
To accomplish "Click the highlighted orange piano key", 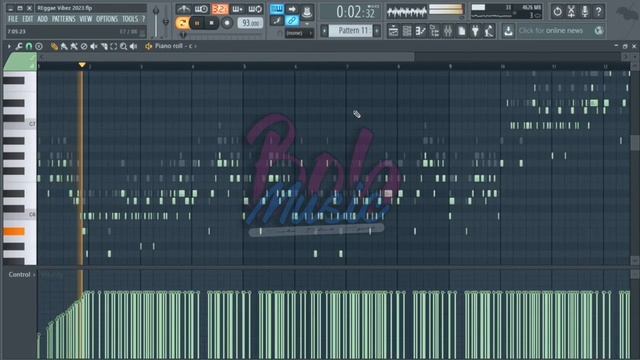I will [x=14, y=232].
